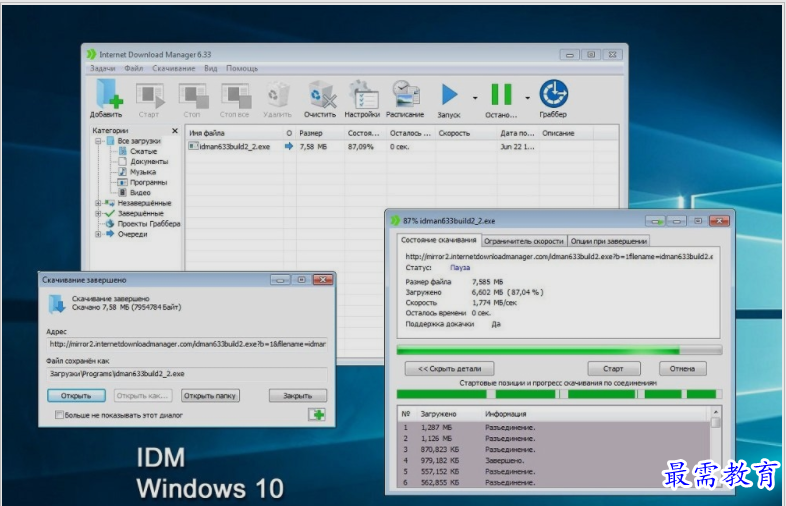Screen dimensions: 786x506
Task: Open dropdown arrow next to Останов
Action: click(x=527, y=98)
